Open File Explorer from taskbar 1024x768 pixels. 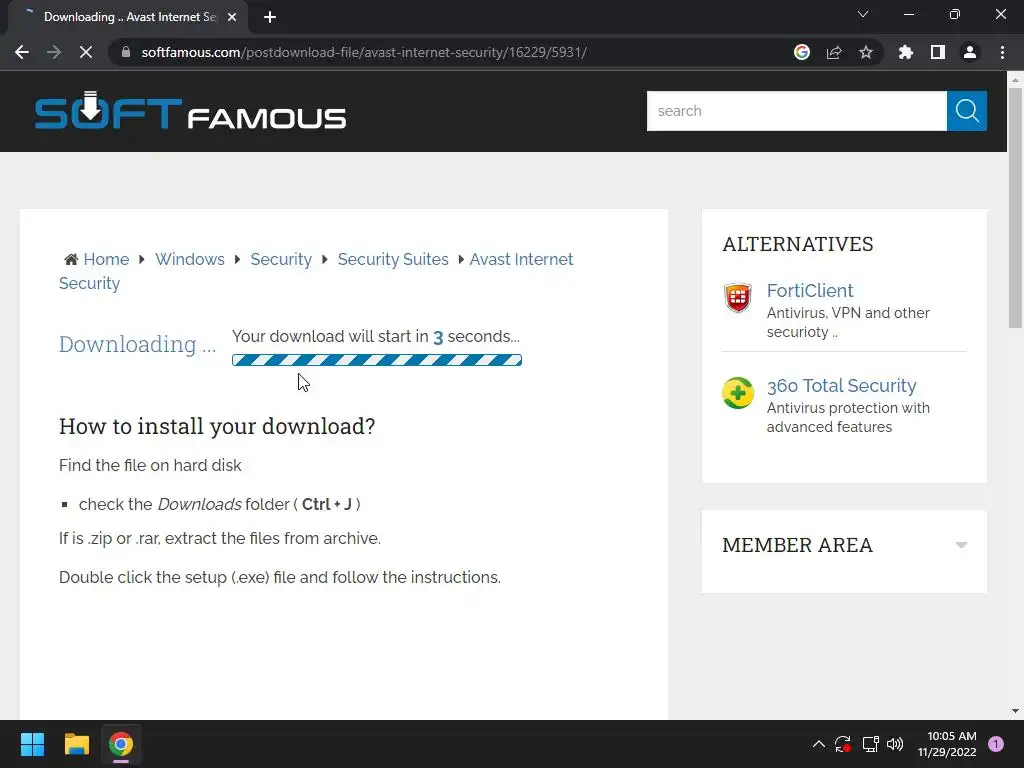pos(76,744)
